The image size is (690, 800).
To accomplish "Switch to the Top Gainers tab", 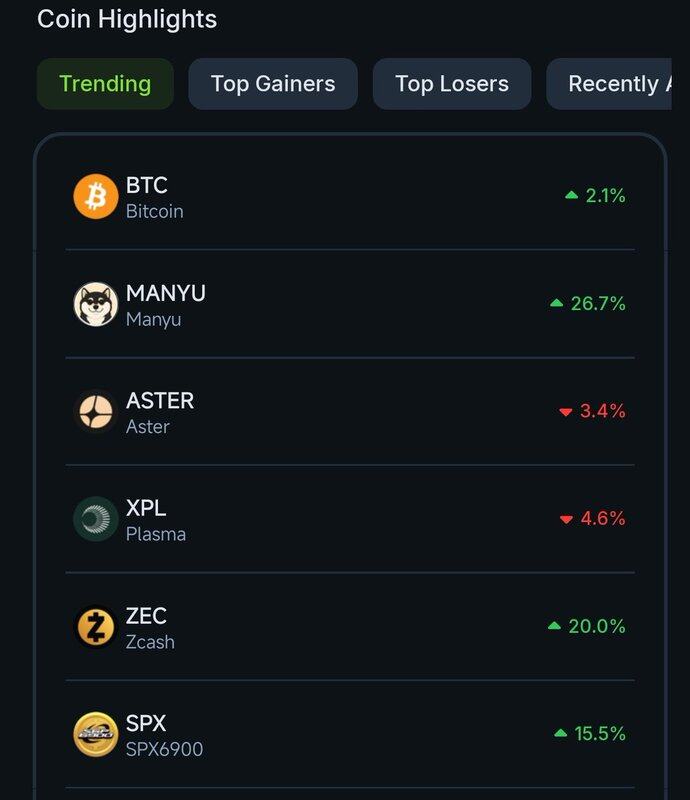I will pos(273,84).
